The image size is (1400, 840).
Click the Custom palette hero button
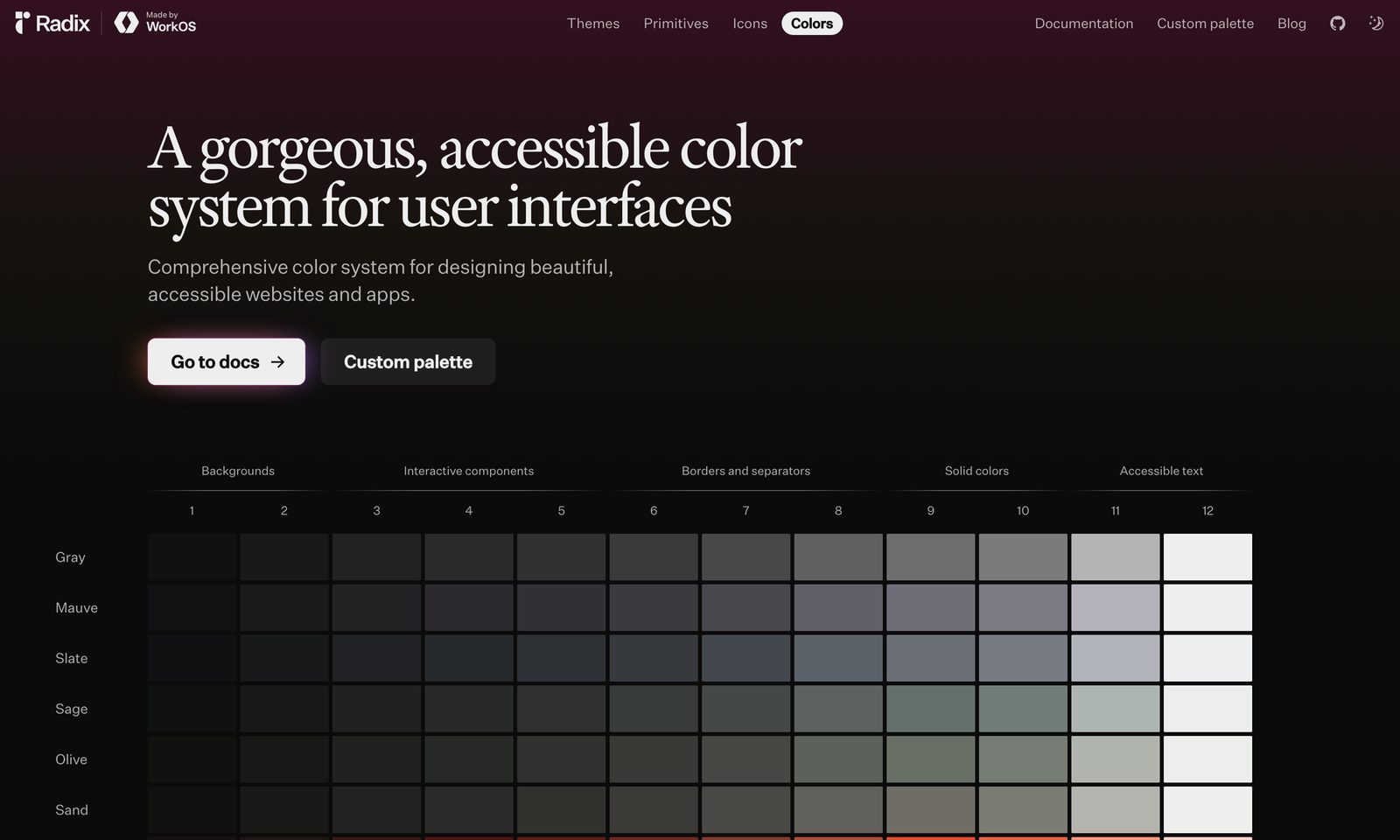tap(408, 361)
